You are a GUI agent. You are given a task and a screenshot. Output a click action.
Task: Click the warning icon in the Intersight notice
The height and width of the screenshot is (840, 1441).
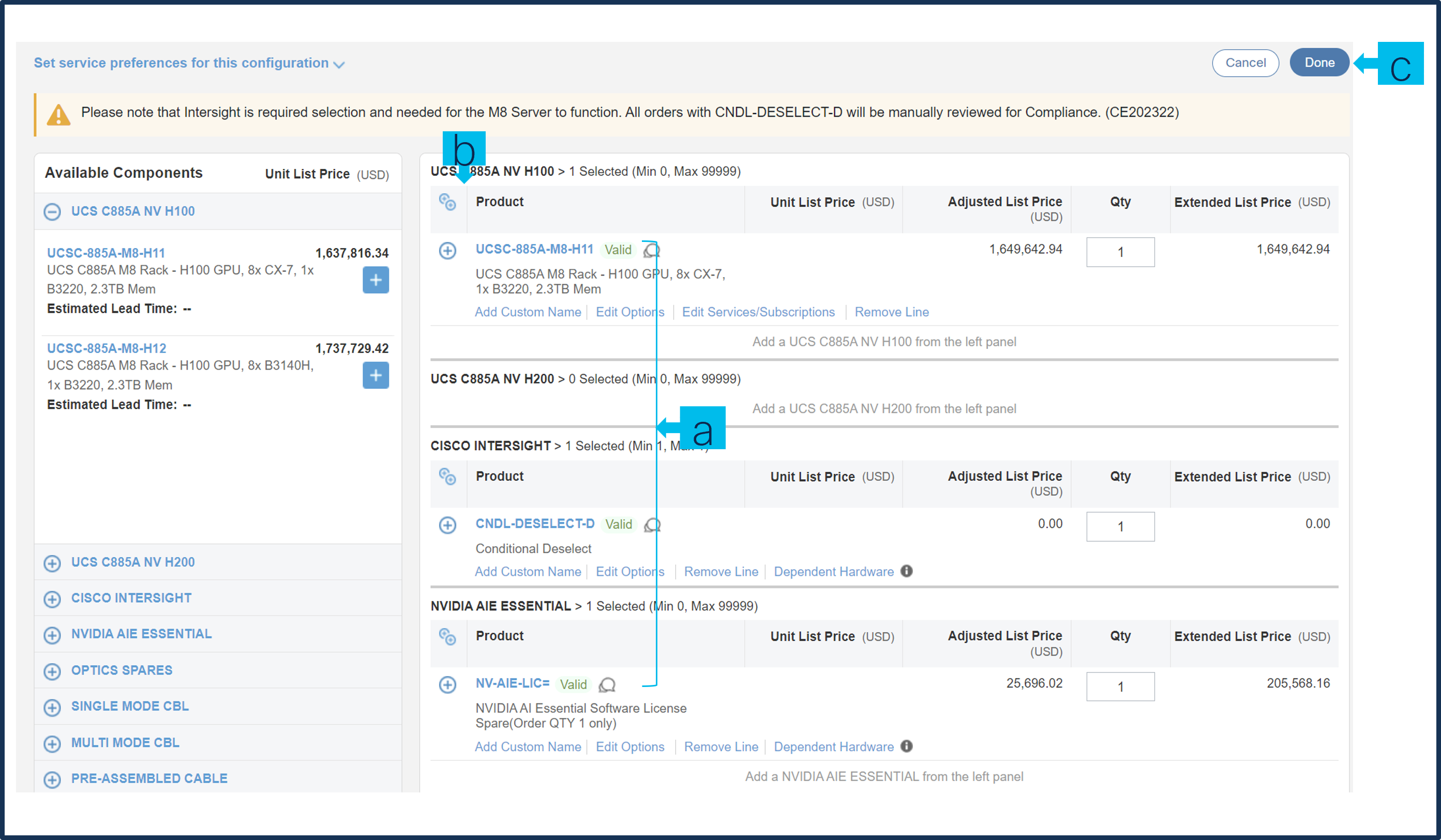pos(58,115)
